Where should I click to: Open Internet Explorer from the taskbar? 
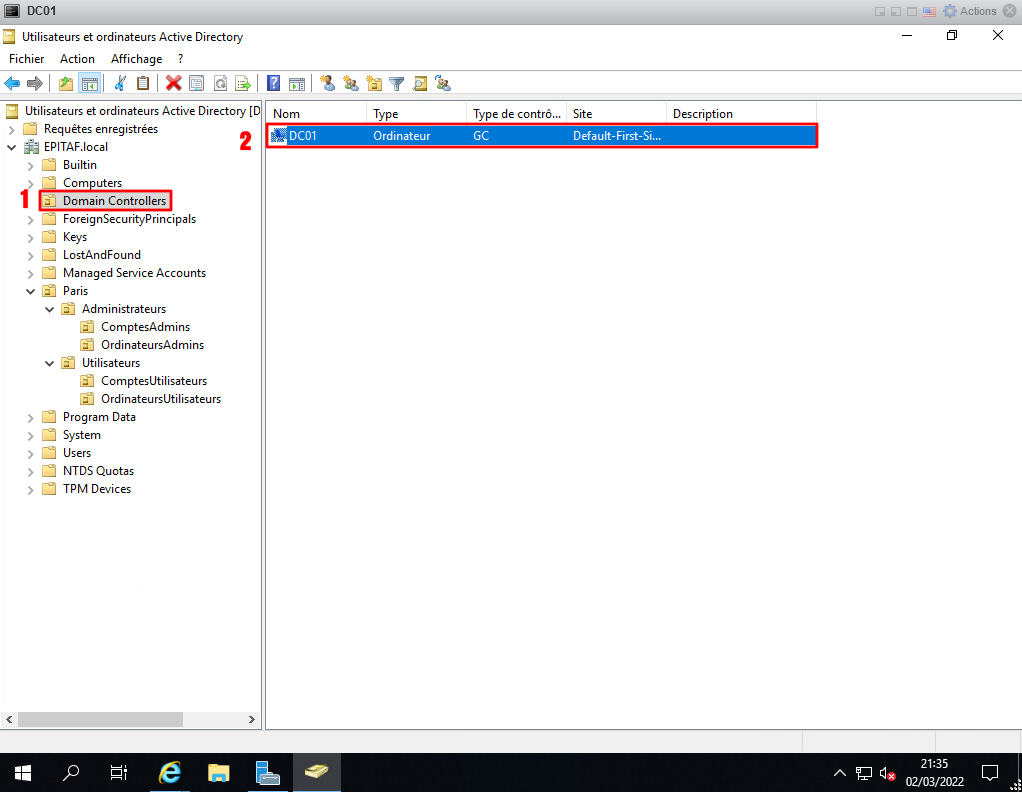(171, 772)
